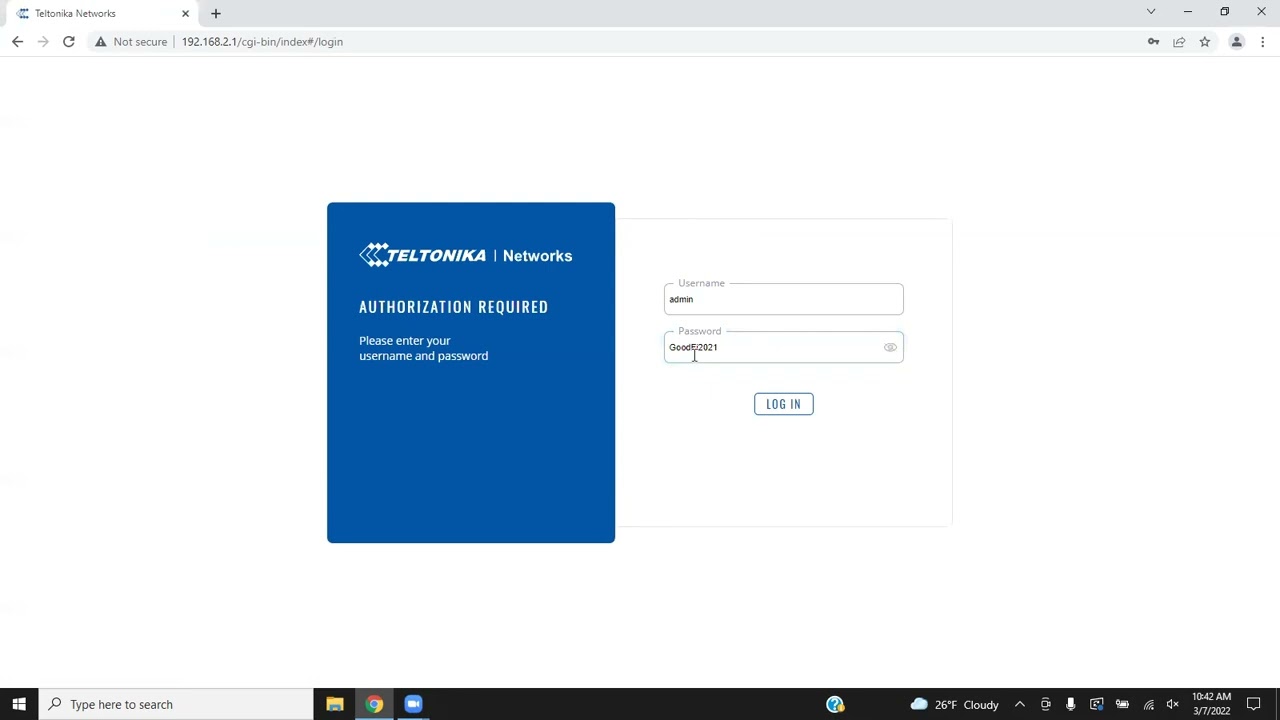The height and width of the screenshot is (720, 1280).
Task: Open Windows Start menu
Action: pyautogui.click(x=19, y=704)
